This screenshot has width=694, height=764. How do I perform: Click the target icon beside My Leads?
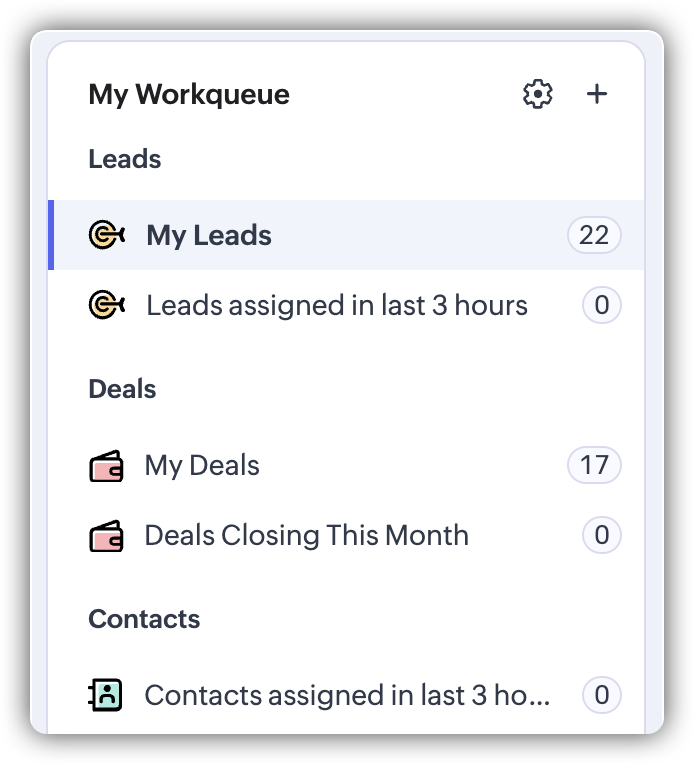tap(106, 236)
